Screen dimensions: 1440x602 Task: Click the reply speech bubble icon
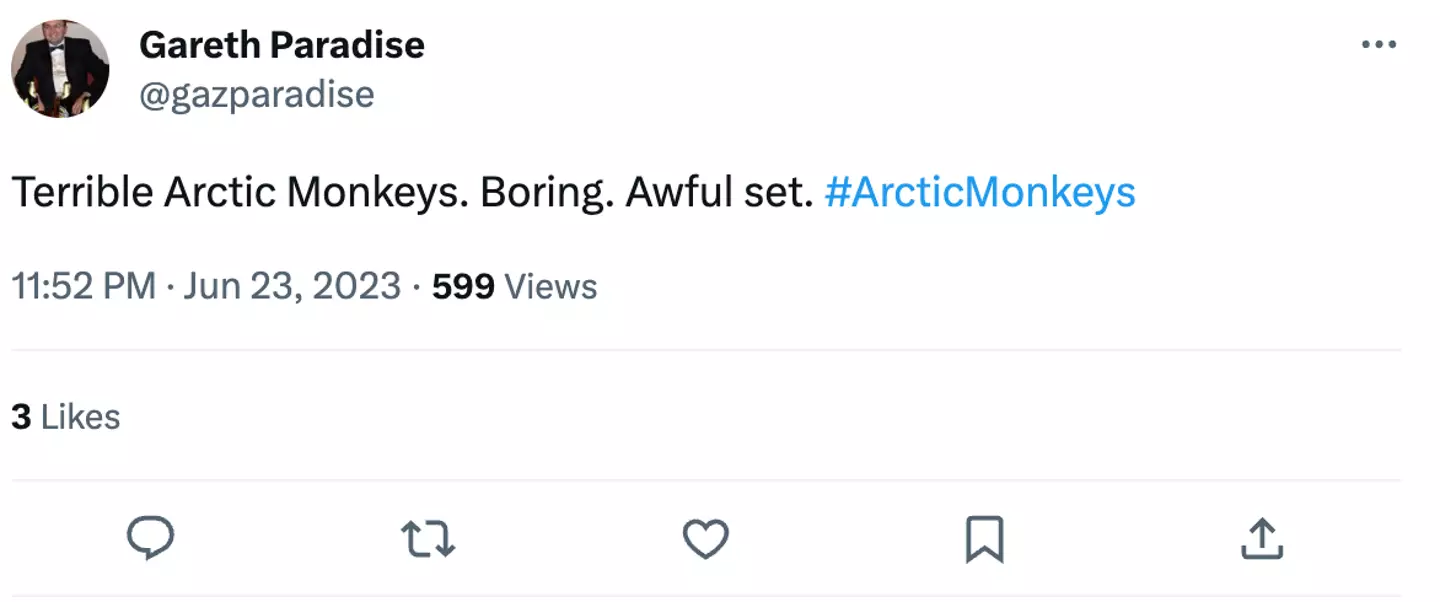(x=151, y=538)
